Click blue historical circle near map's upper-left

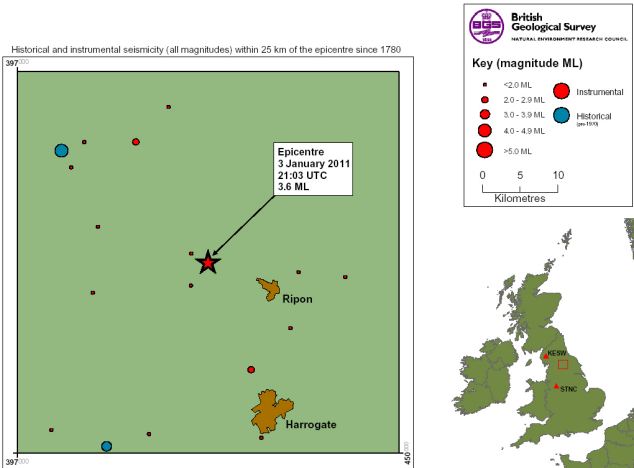pos(61,150)
